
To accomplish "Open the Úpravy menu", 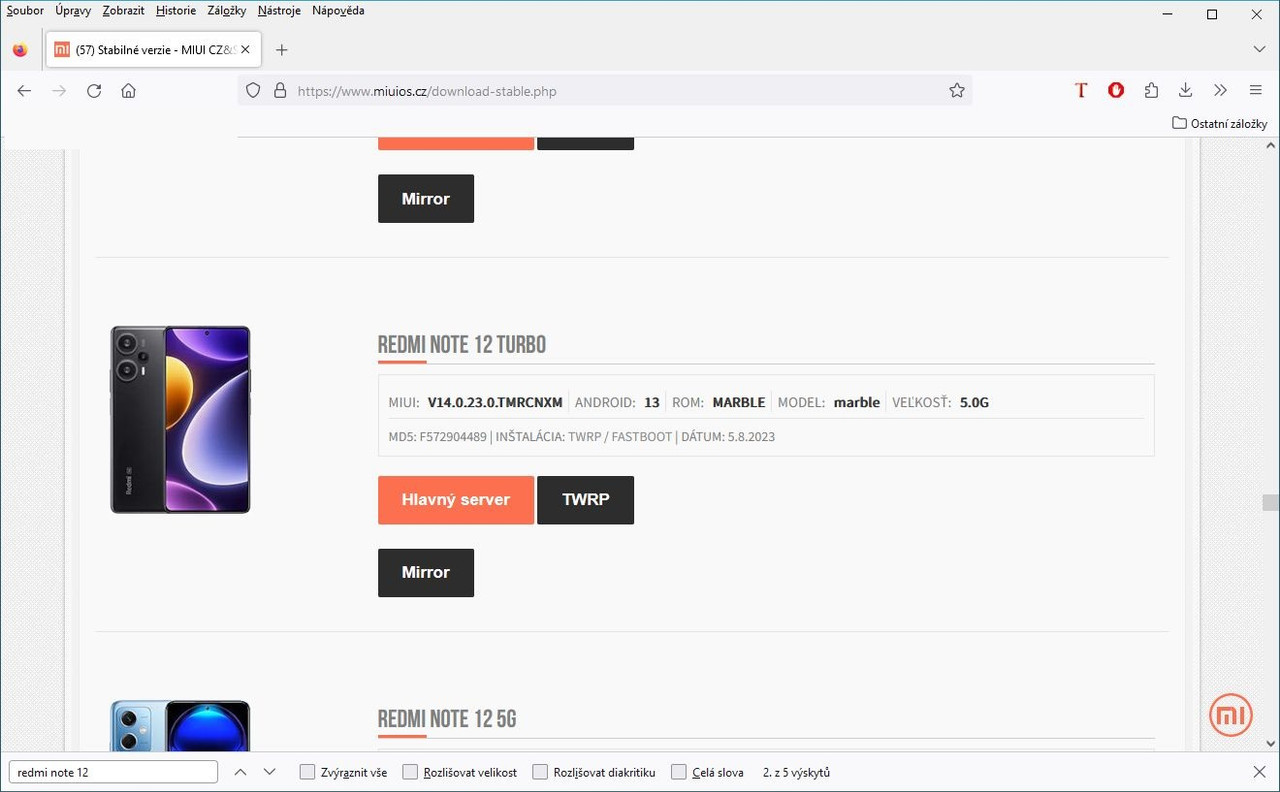I will tap(74, 11).
